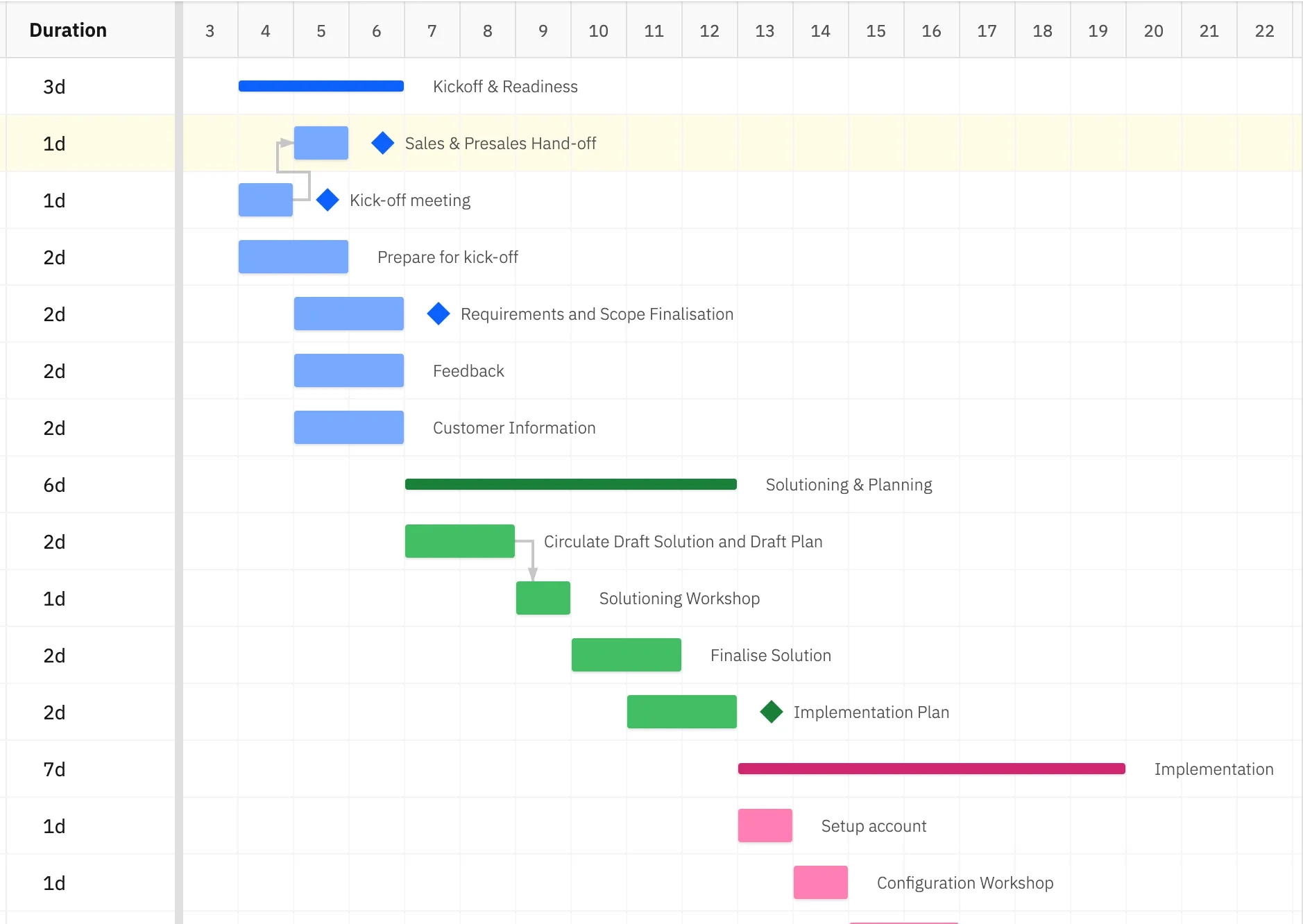This screenshot has height=924, width=1303.
Task: Select the Prepare for kick-off task bar
Action: [293, 257]
